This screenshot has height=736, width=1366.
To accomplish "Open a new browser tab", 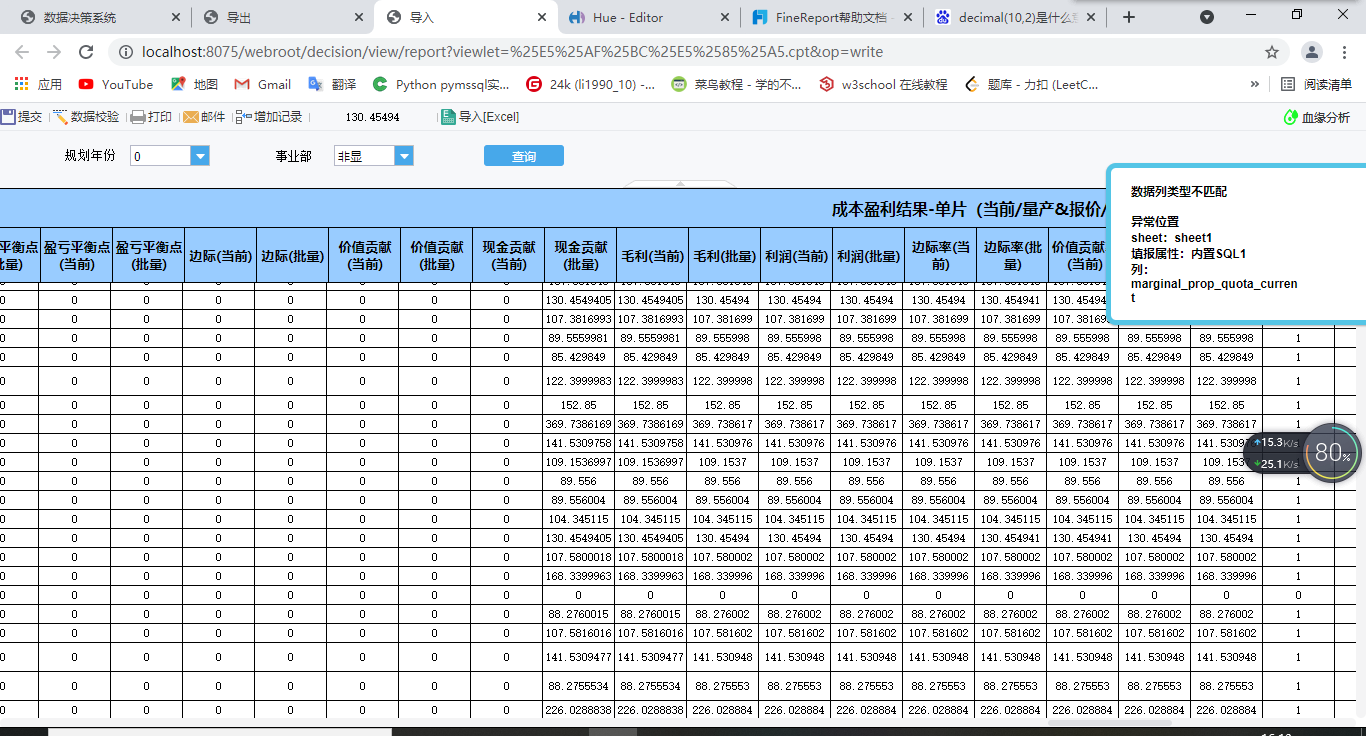I will coord(1129,17).
